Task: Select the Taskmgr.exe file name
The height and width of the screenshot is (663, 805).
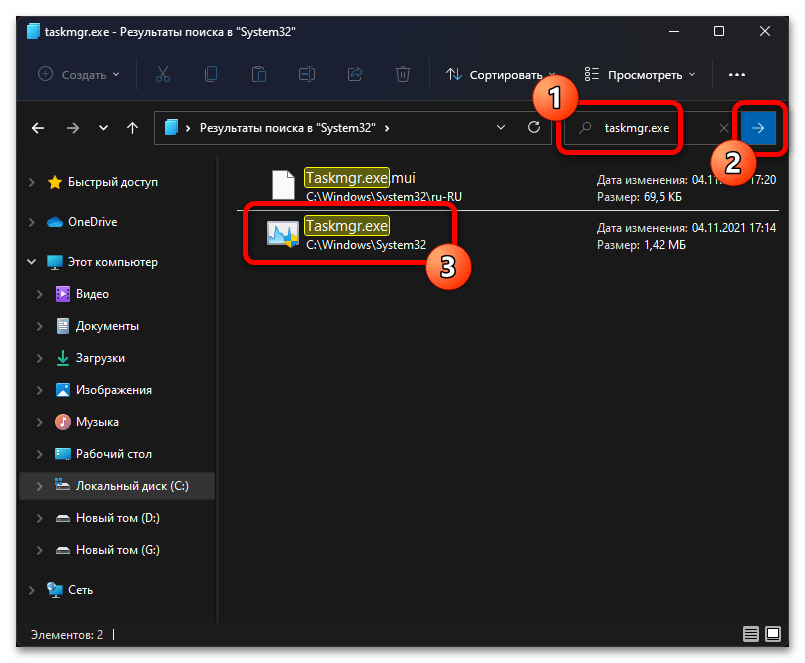Action: 347,226
